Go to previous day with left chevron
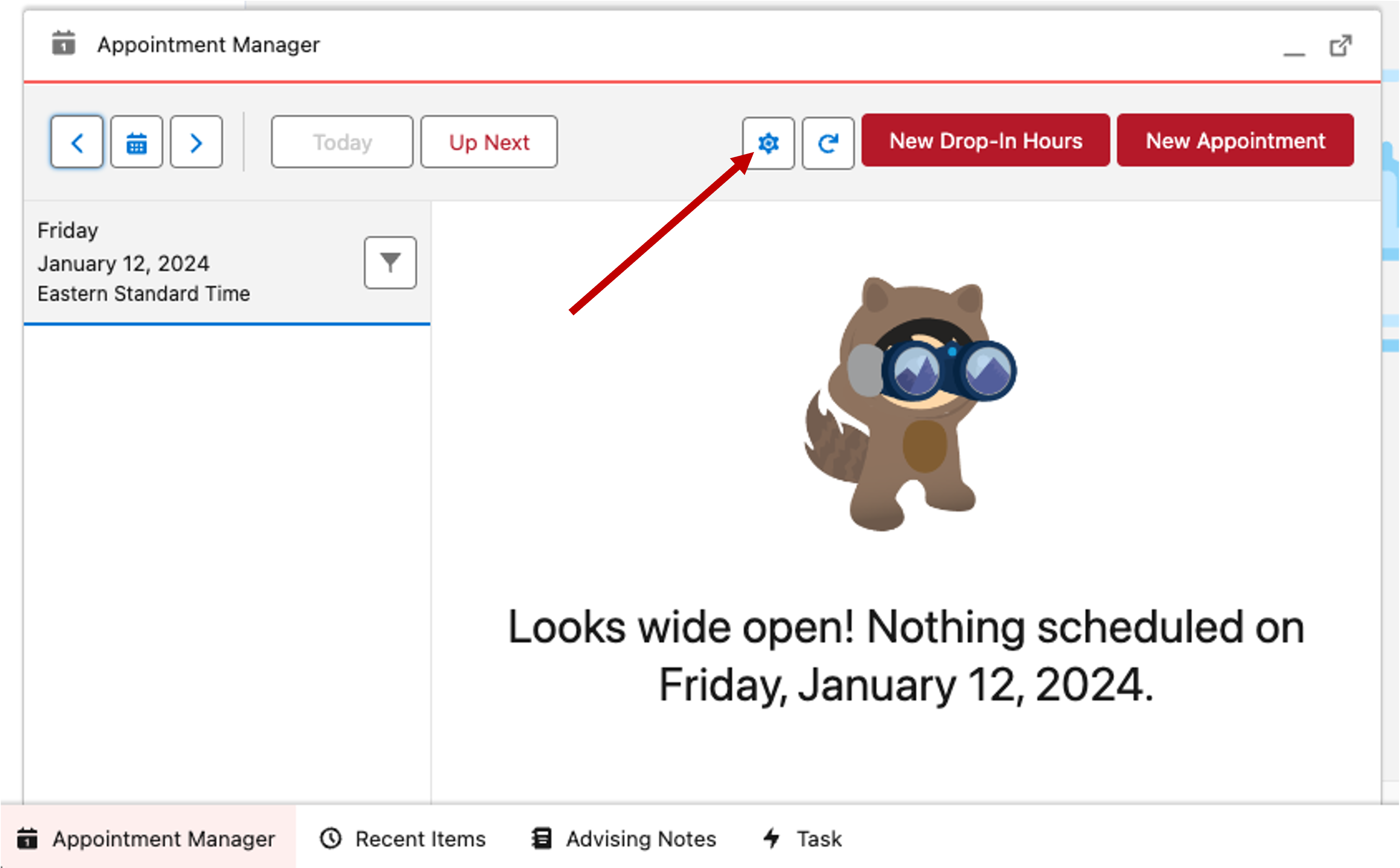The height and width of the screenshot is (868, 1400). (x=77, y=142)
